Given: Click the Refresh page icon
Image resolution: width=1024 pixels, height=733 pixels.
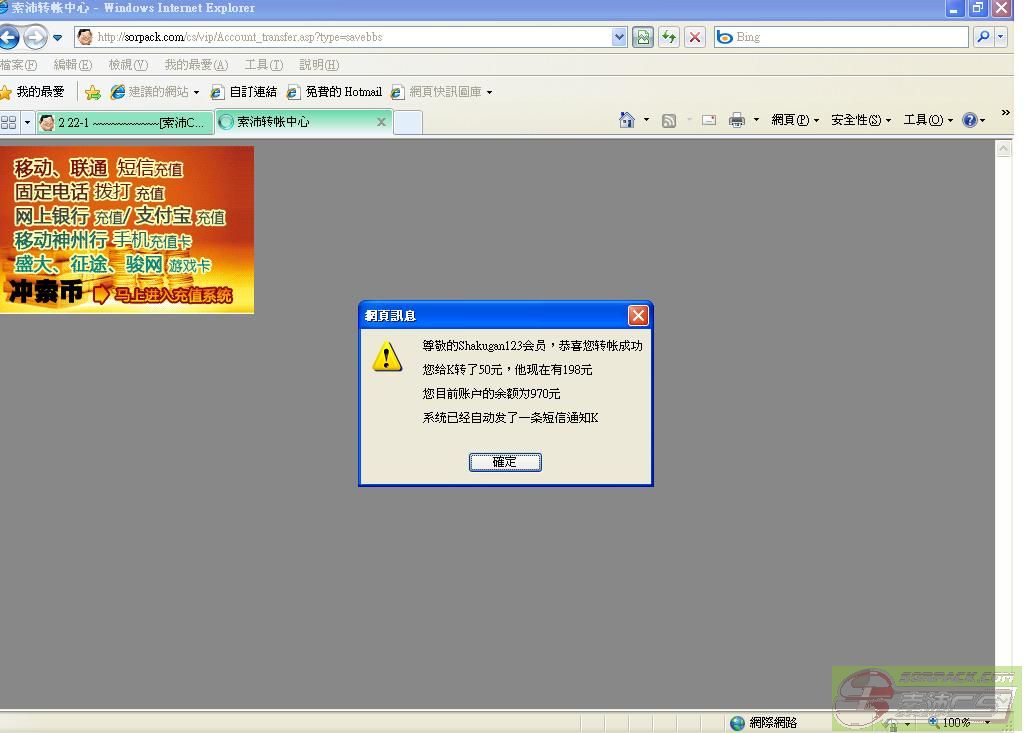Looking at the screenshot, I should click(669, 37).
